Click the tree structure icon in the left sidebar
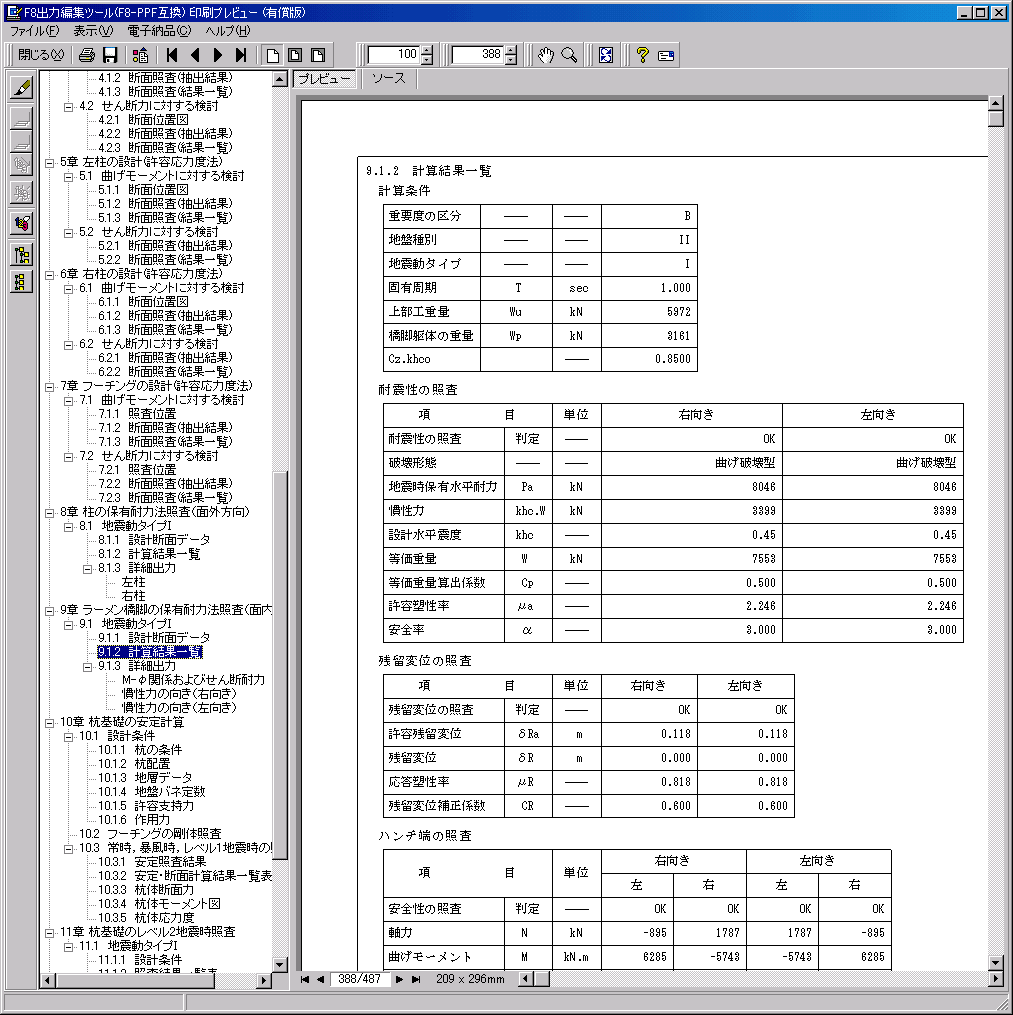 (21, 255)
